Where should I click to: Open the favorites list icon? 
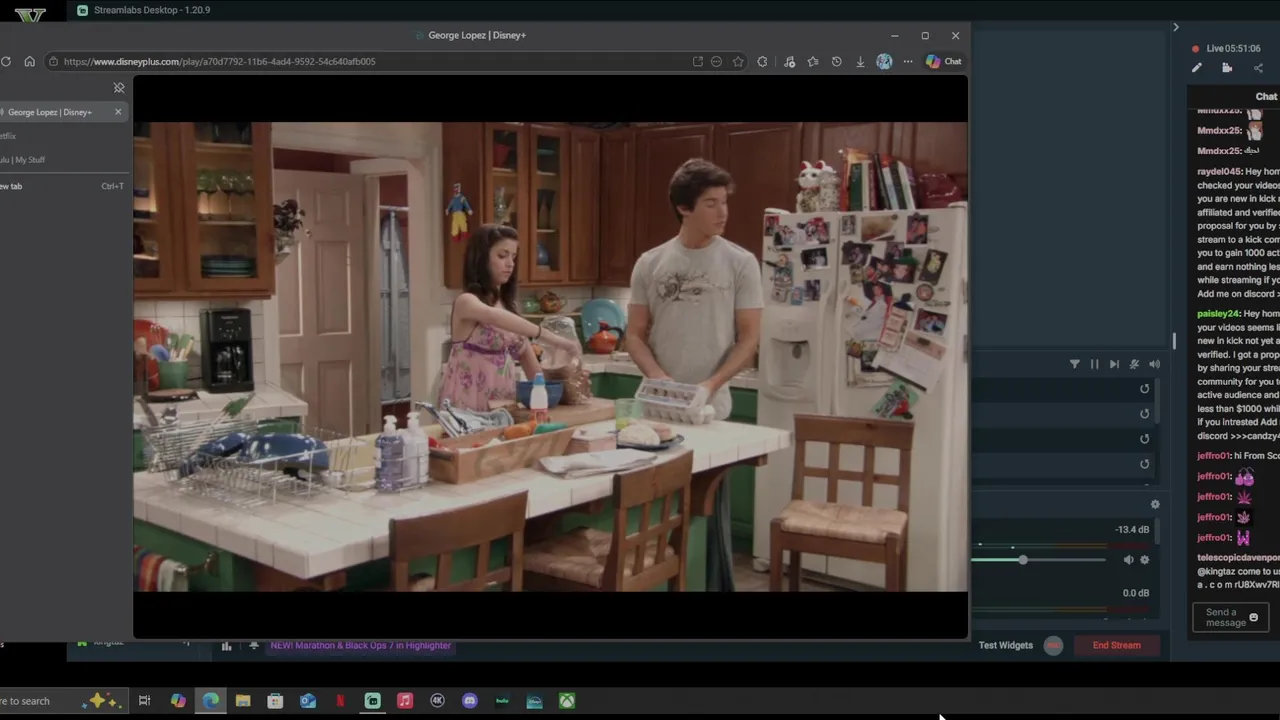(x=813, y=61)
